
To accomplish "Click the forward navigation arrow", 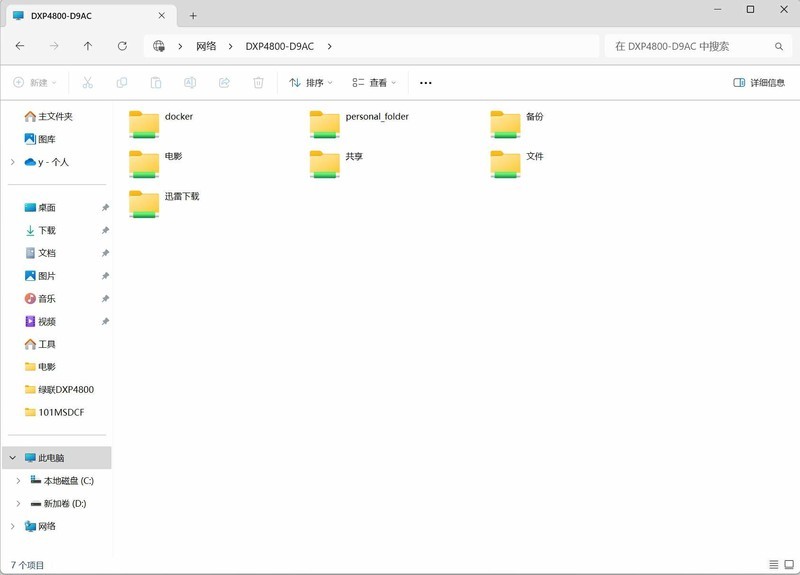I will pyautogui.click(x=54, y=46).
